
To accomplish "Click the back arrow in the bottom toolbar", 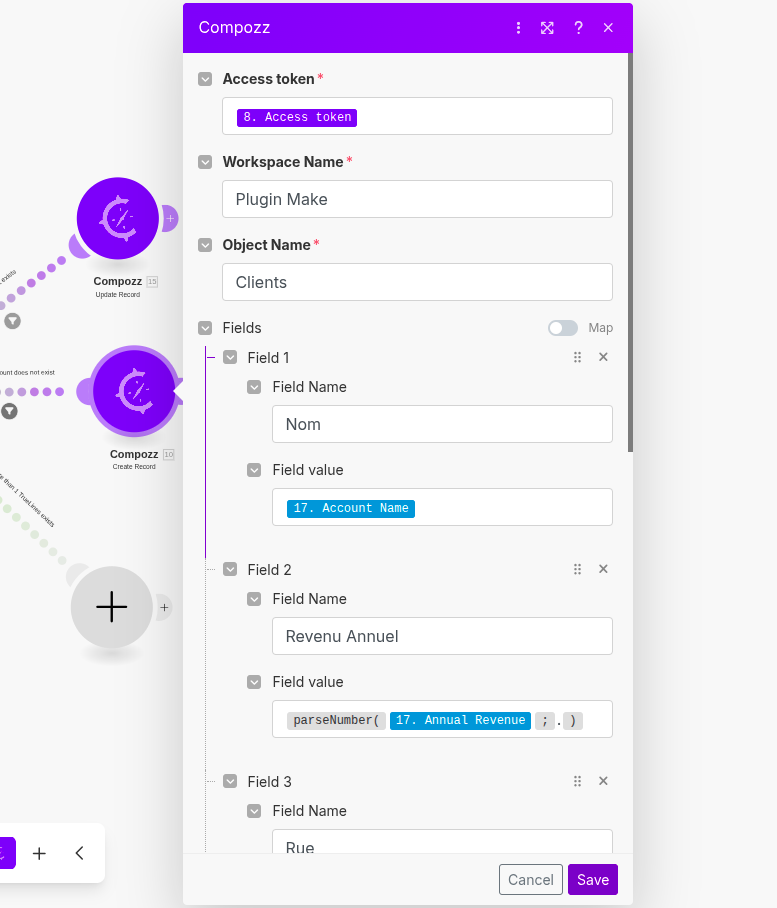I will click(79, 853).
